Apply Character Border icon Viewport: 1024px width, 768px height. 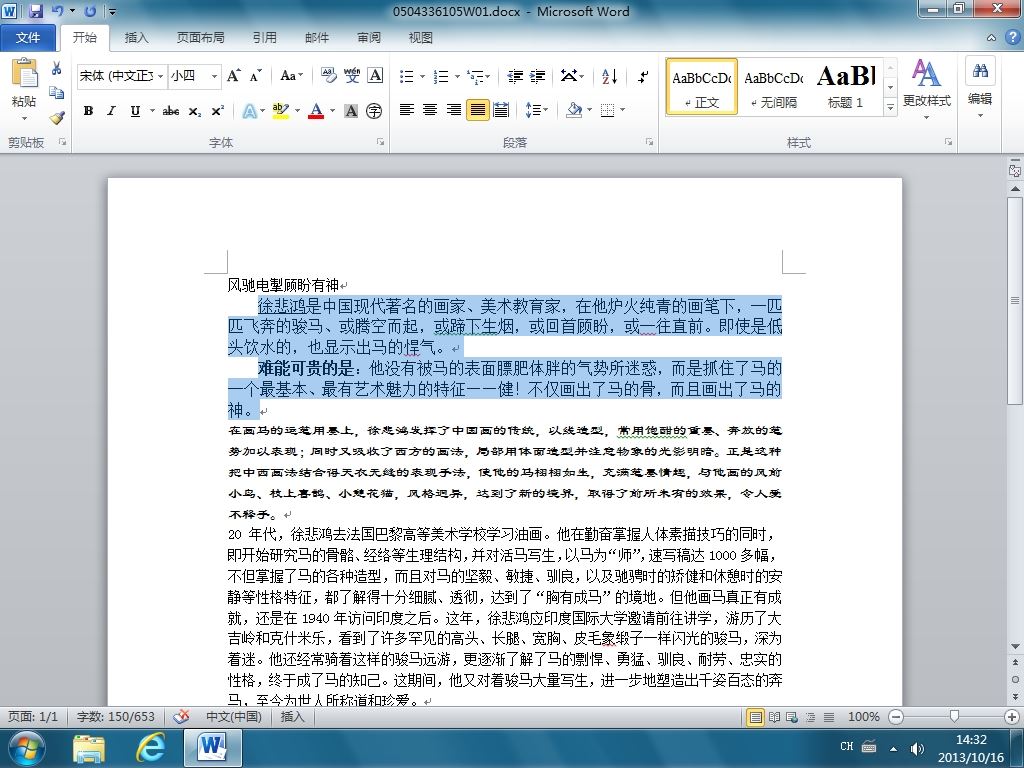pos(375,76)
